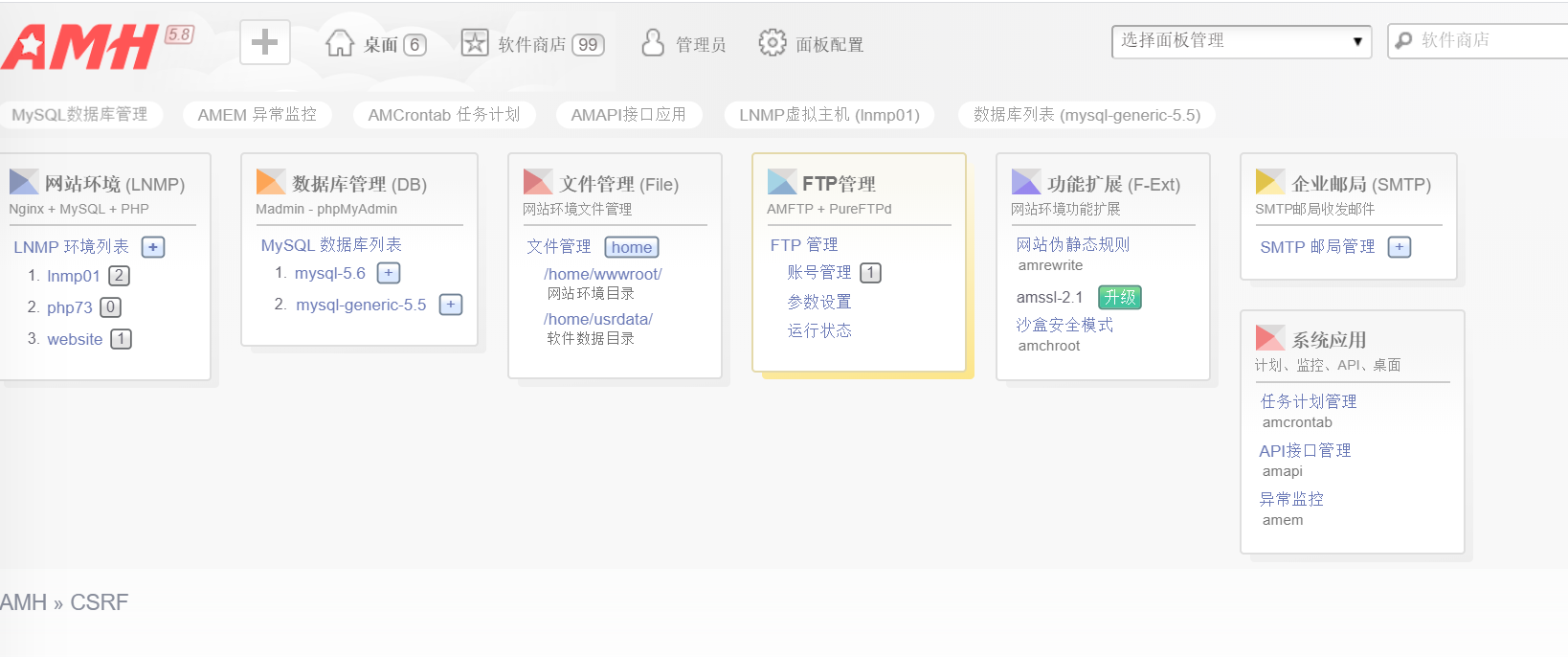Click plus icon next to mysql-generic-5.5

point(451,305)
